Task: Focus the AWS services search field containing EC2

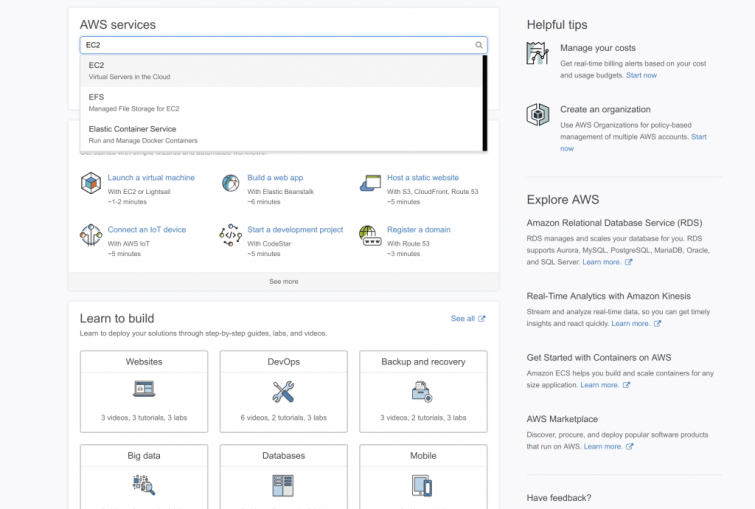Action: (x=284, y=45)
